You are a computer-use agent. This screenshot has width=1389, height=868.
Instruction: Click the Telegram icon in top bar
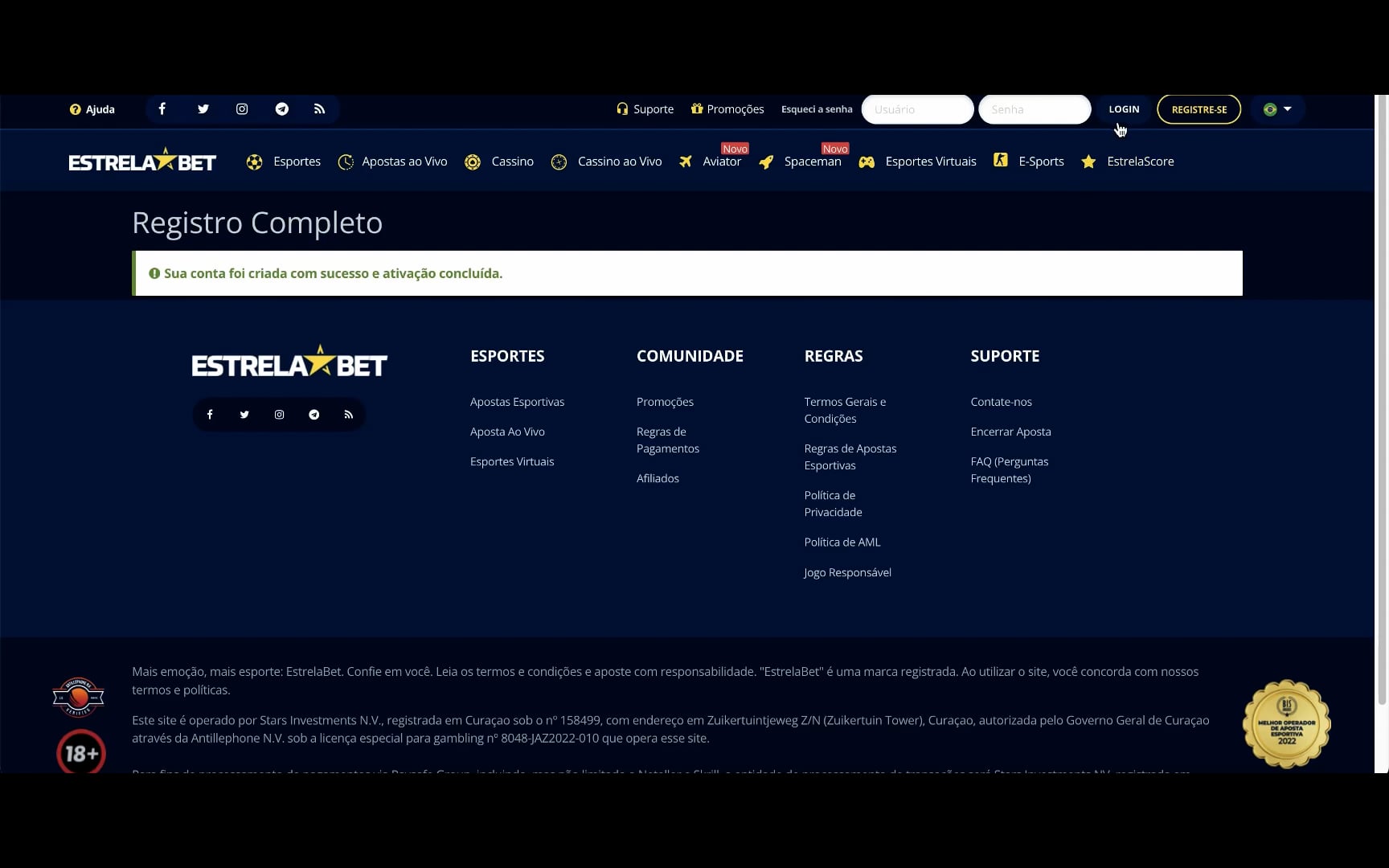click(x=282, y=109)
